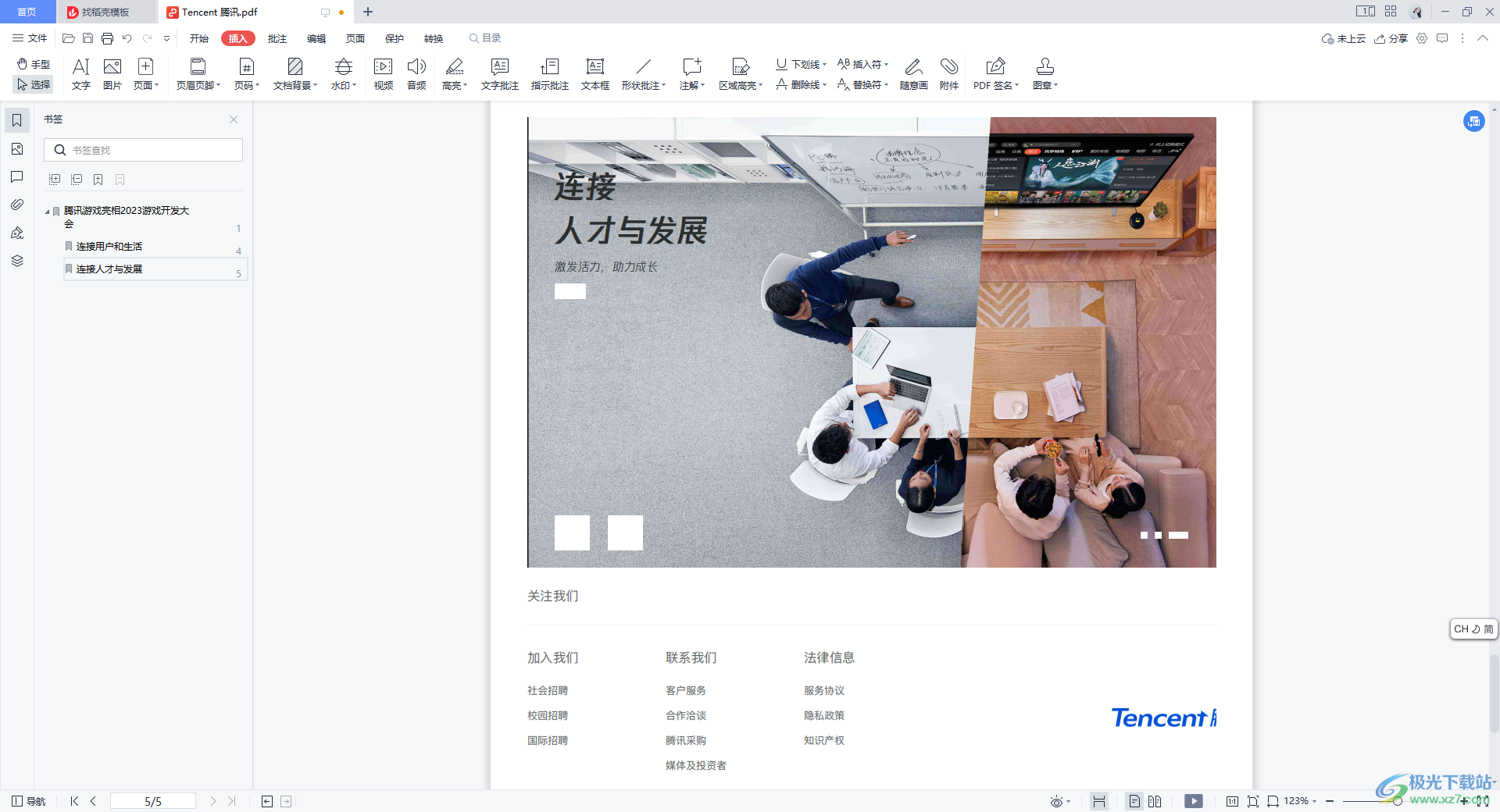Add an 附件 attachment
This screenshot has width=1500, height=812.
point(949,74)
